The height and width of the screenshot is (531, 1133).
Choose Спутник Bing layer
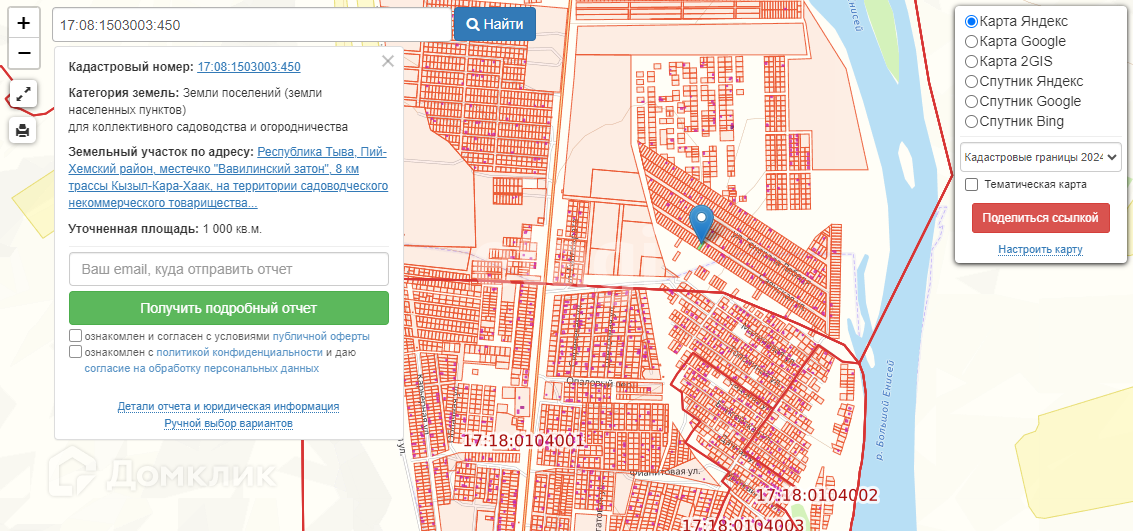pos(971,122)
